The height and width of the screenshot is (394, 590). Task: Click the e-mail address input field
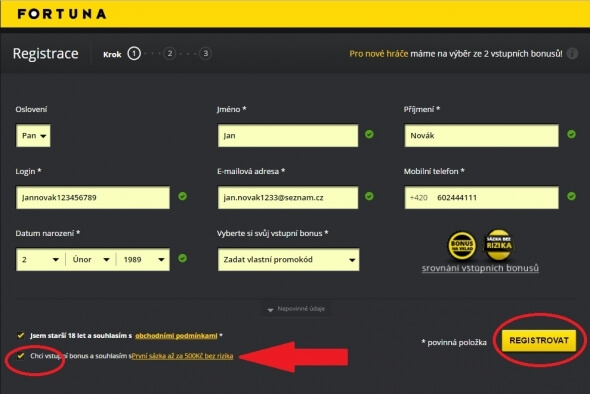point(288,198)
